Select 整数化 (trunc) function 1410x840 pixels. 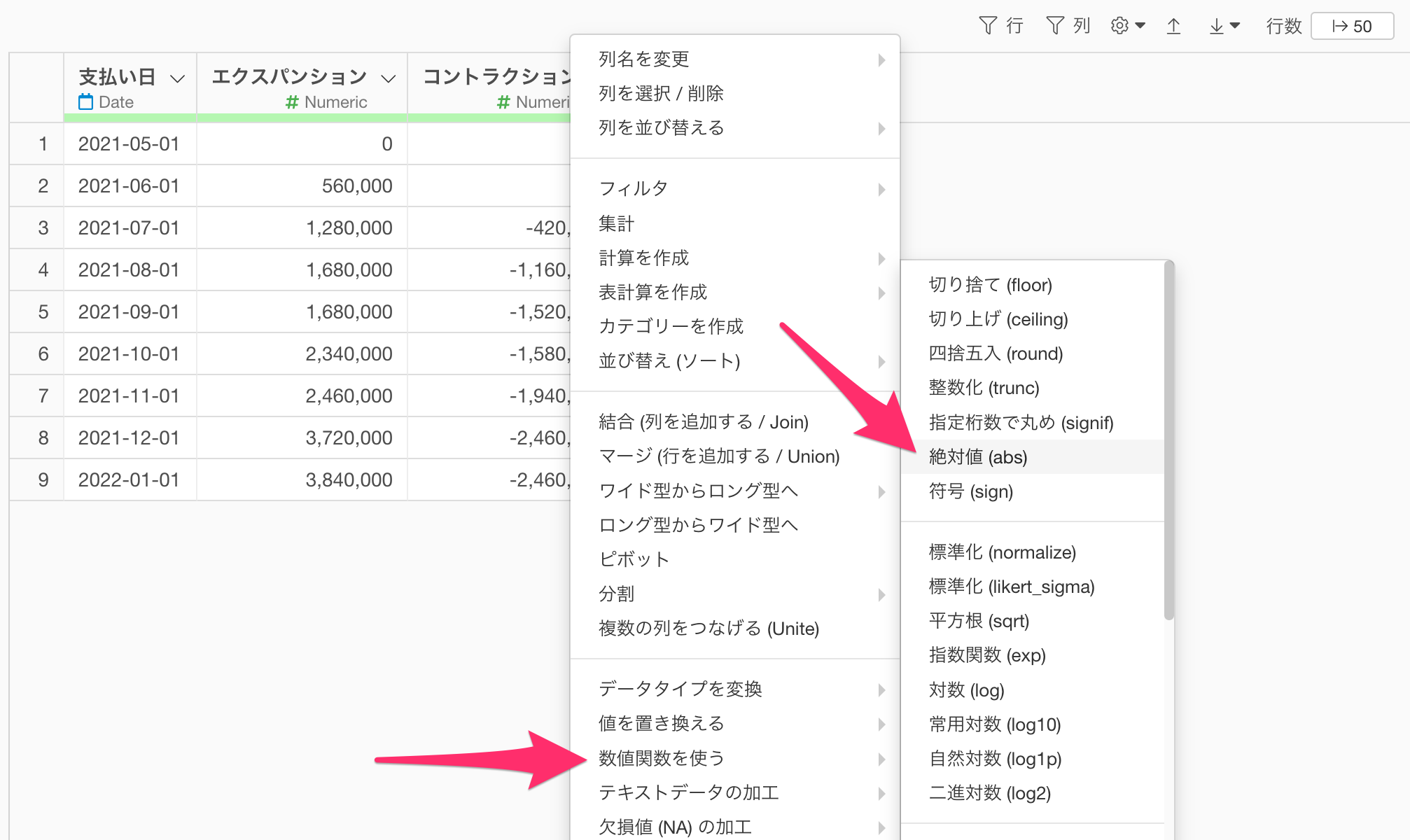click(1033, 388)
